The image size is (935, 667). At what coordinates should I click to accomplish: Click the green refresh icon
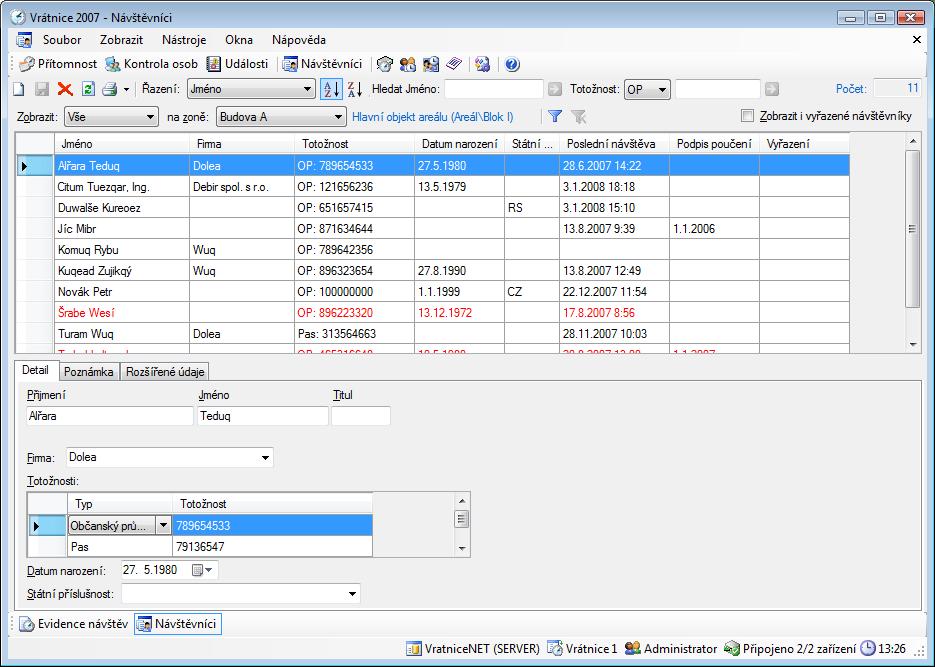coord(88,89)
